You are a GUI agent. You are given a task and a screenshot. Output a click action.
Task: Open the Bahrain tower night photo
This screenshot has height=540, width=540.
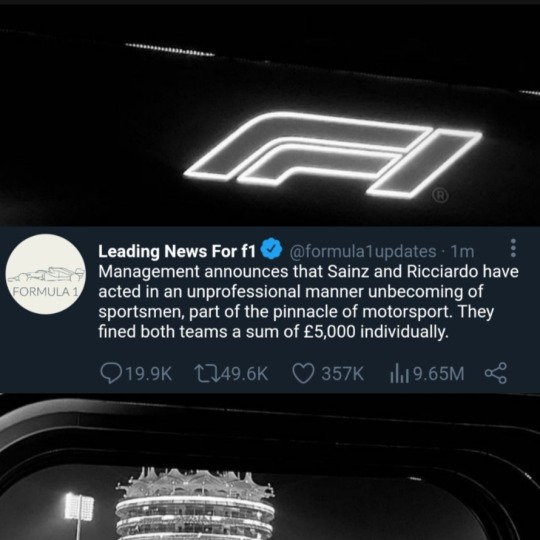pos(270,467)
